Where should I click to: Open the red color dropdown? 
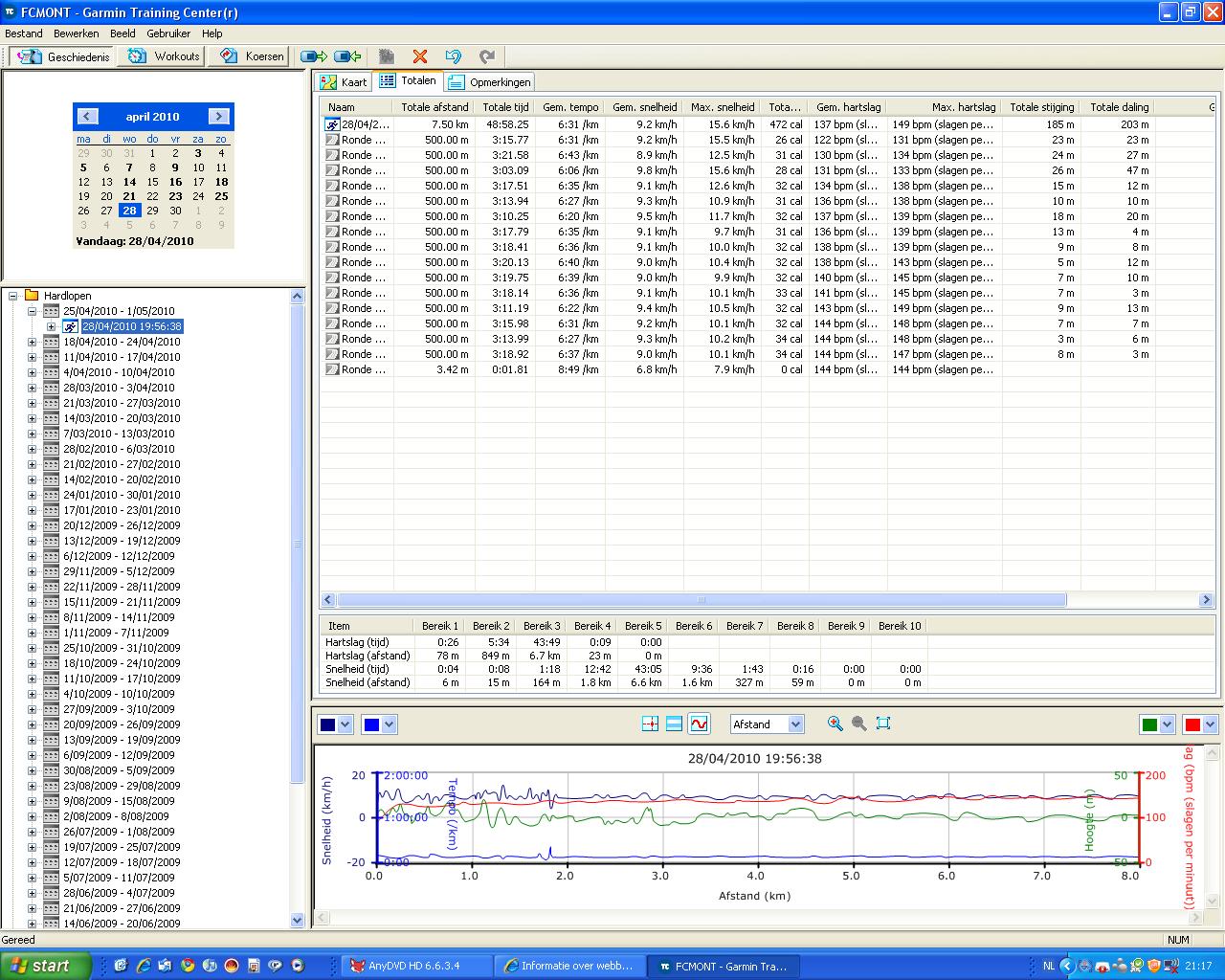pyautogui.click(x=1210, y=724)
